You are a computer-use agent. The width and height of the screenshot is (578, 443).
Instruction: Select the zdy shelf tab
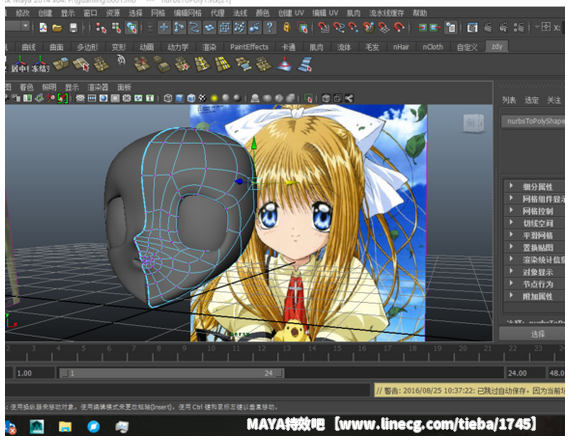point(497,46)
